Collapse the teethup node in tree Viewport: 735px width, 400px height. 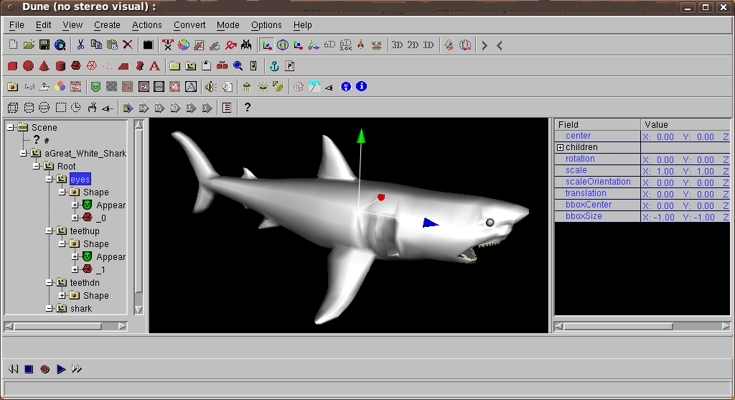[x=48, y=231]
